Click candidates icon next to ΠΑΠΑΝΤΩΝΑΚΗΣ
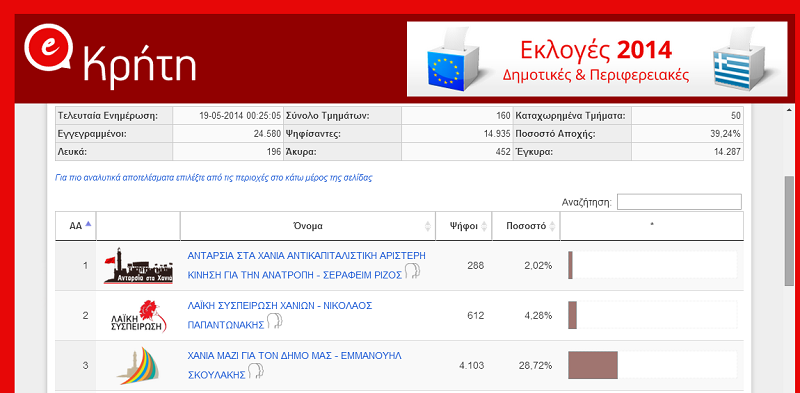 [x=274, y=321]
